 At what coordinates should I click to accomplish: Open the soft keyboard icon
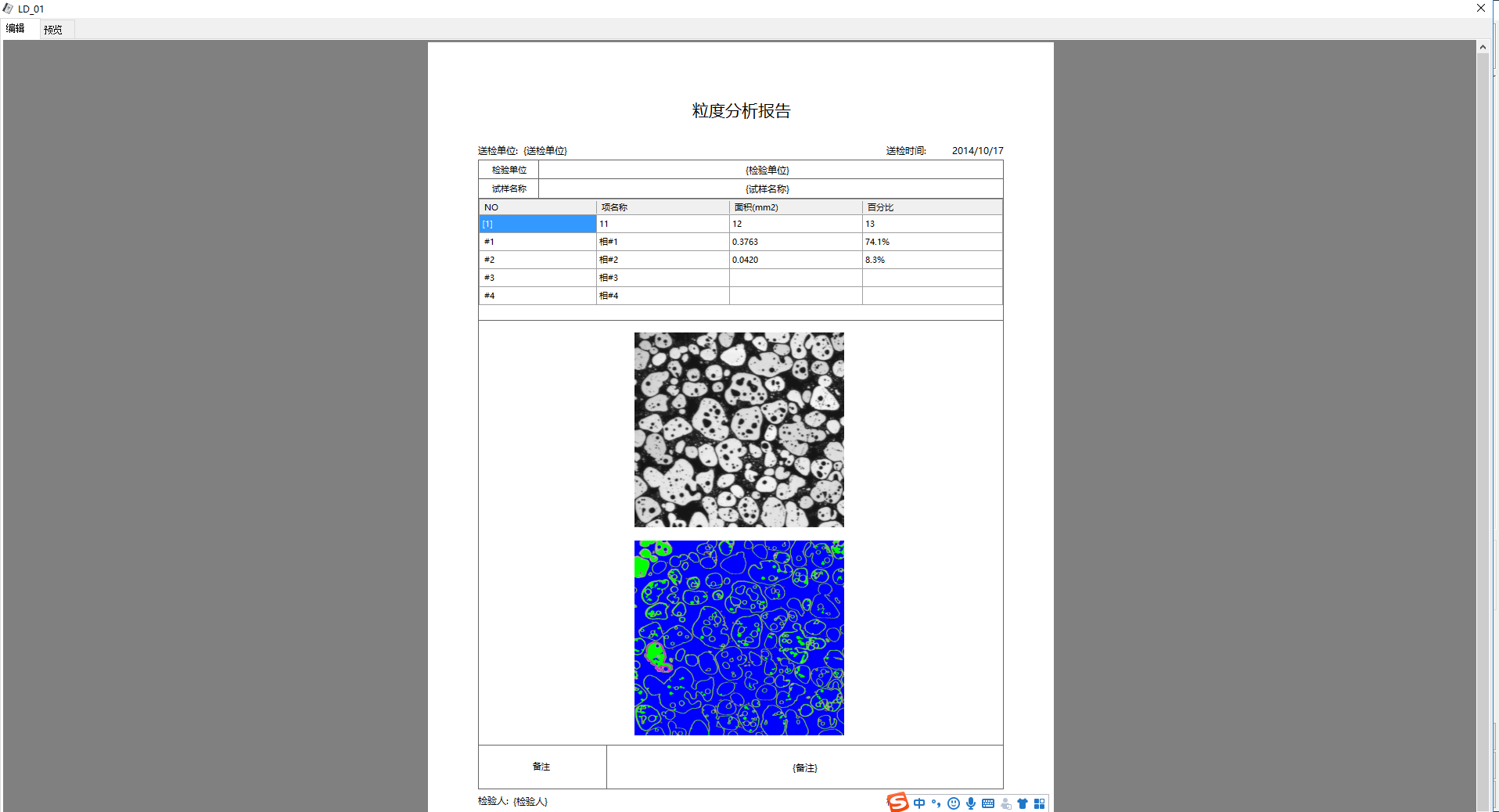[x=988, y=803]
